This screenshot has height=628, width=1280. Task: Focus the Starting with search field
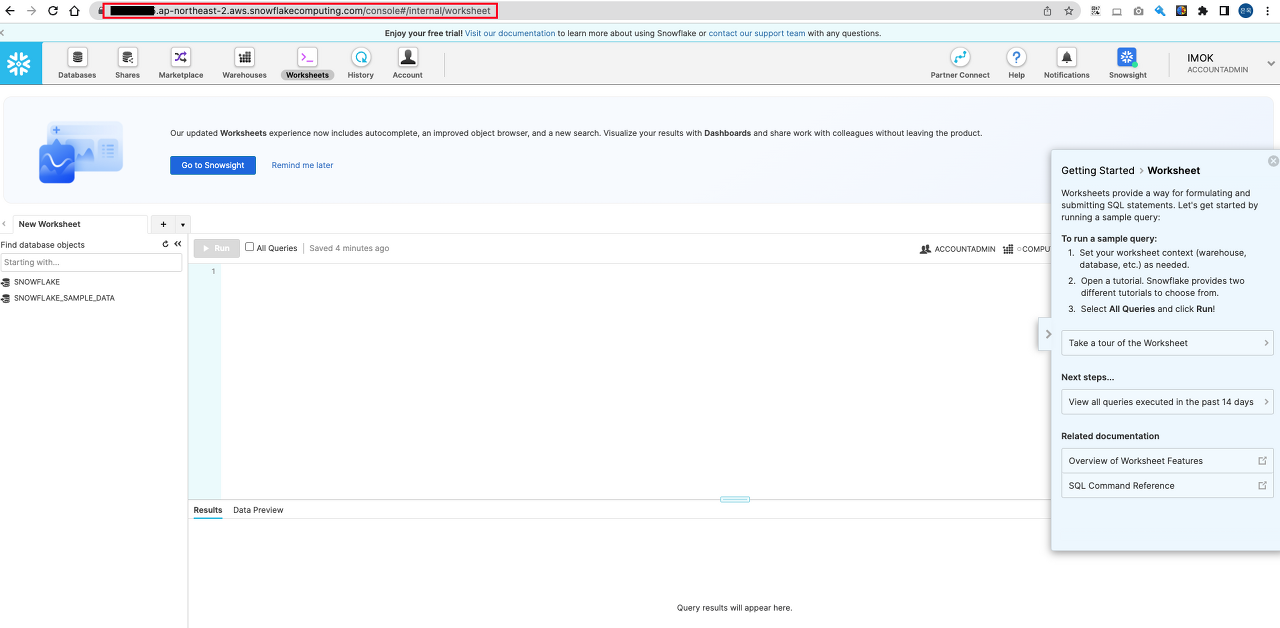(91, 262)
